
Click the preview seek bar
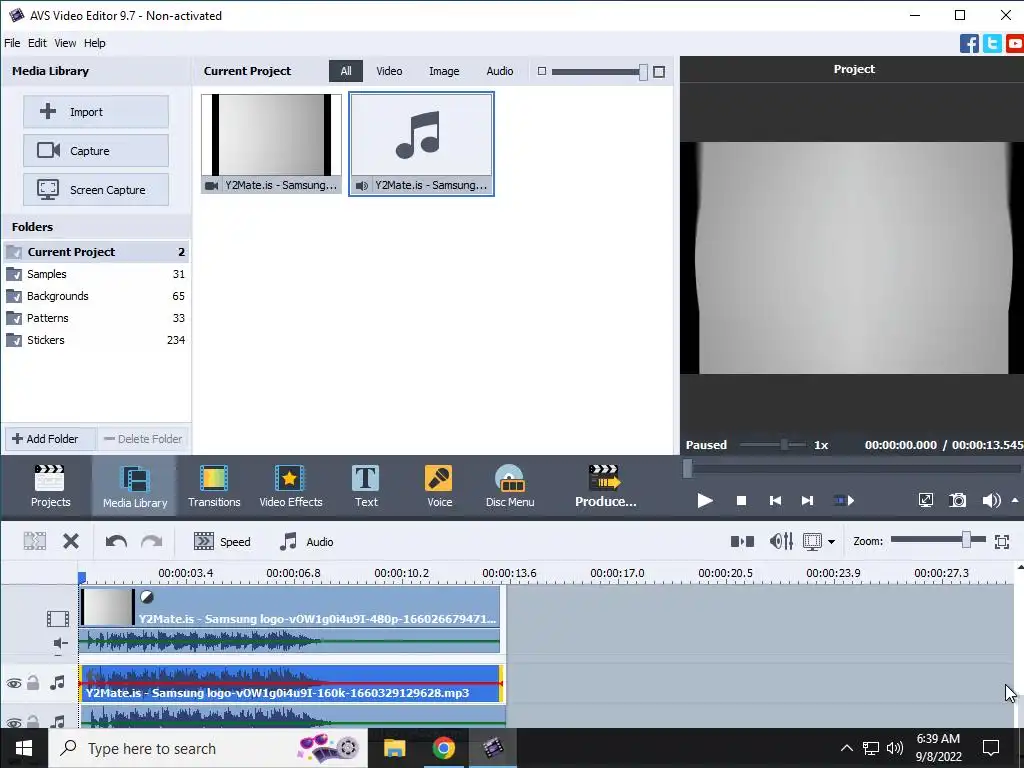852,468
